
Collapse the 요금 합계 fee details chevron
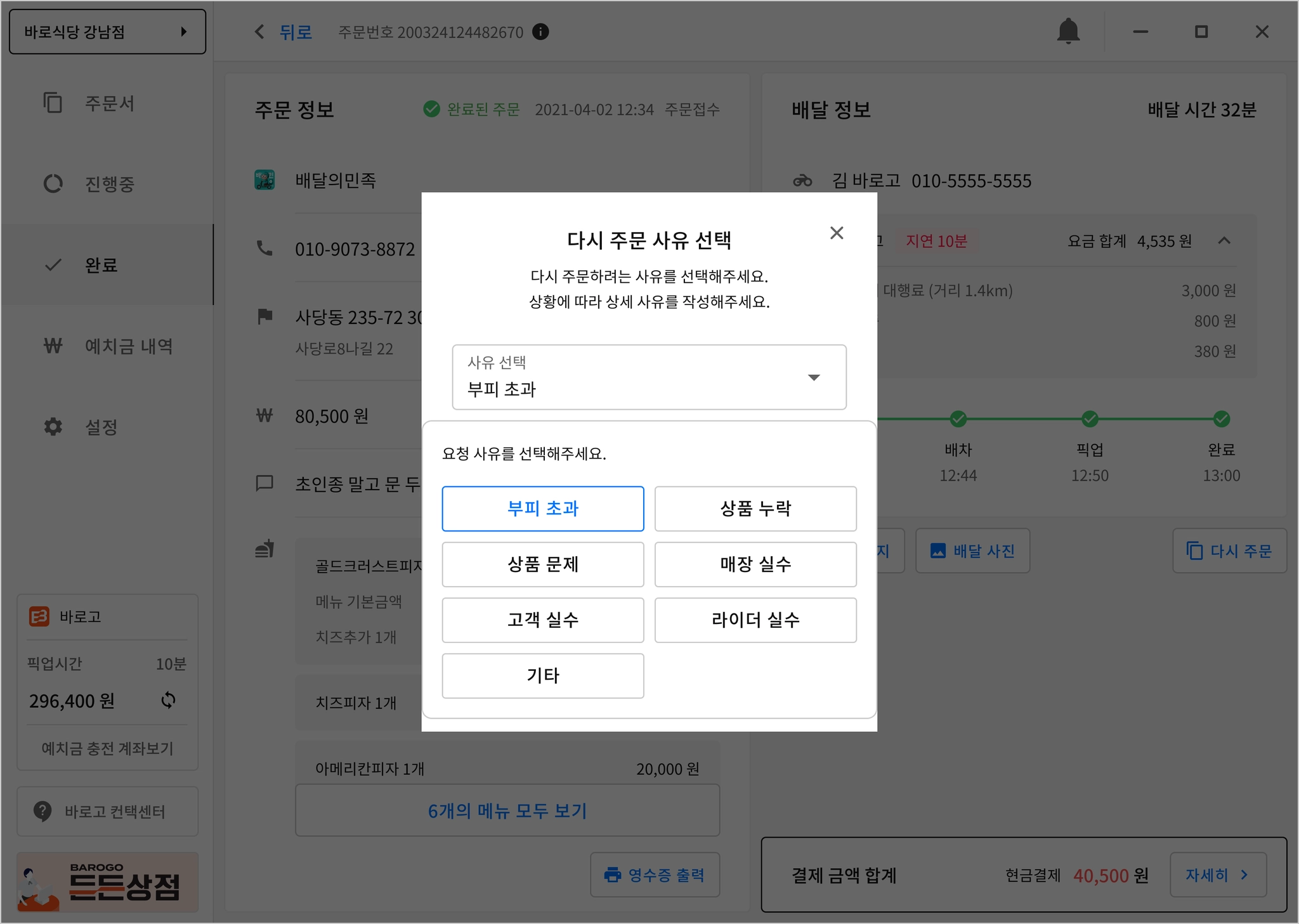tap(1224, 241)
